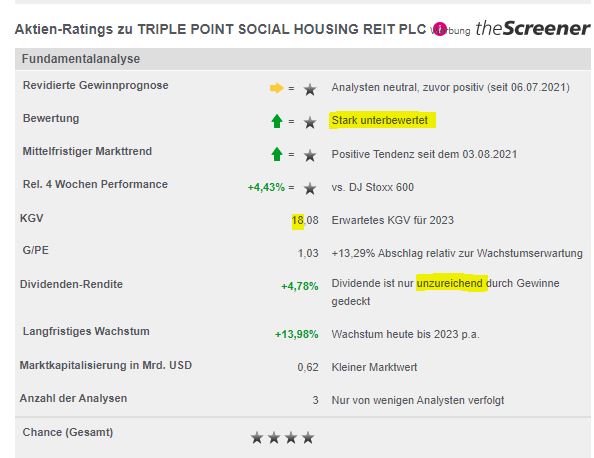This screenshot has width=594, height=458.
Task: Select the highlighted 'Stark unterbewertet' text
Action: tap(380, 120)
